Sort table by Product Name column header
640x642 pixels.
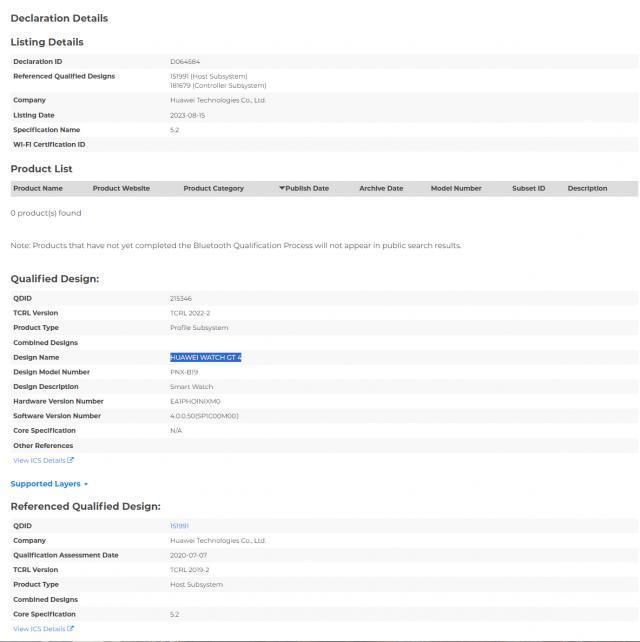tap(38, 188)
